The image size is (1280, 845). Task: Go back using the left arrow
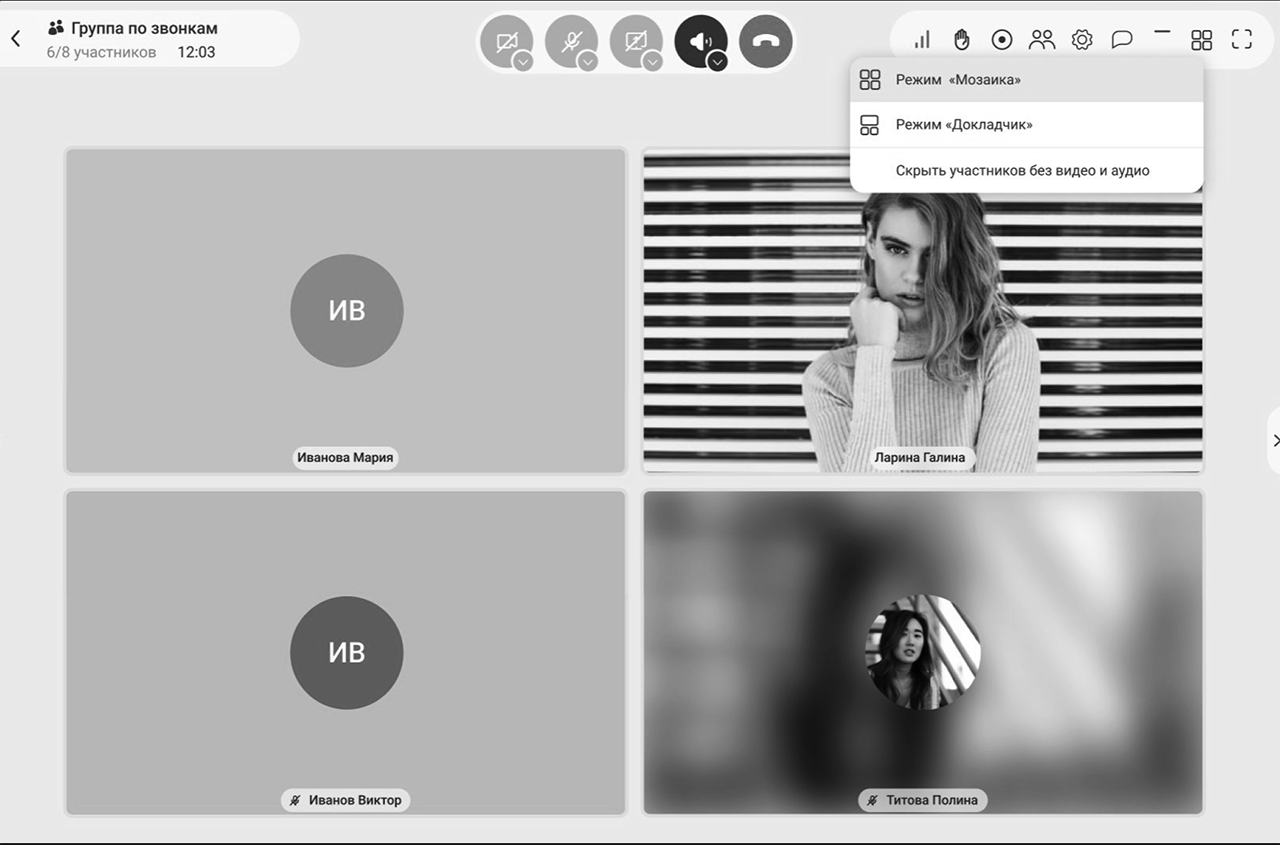[x=16, y=39]
